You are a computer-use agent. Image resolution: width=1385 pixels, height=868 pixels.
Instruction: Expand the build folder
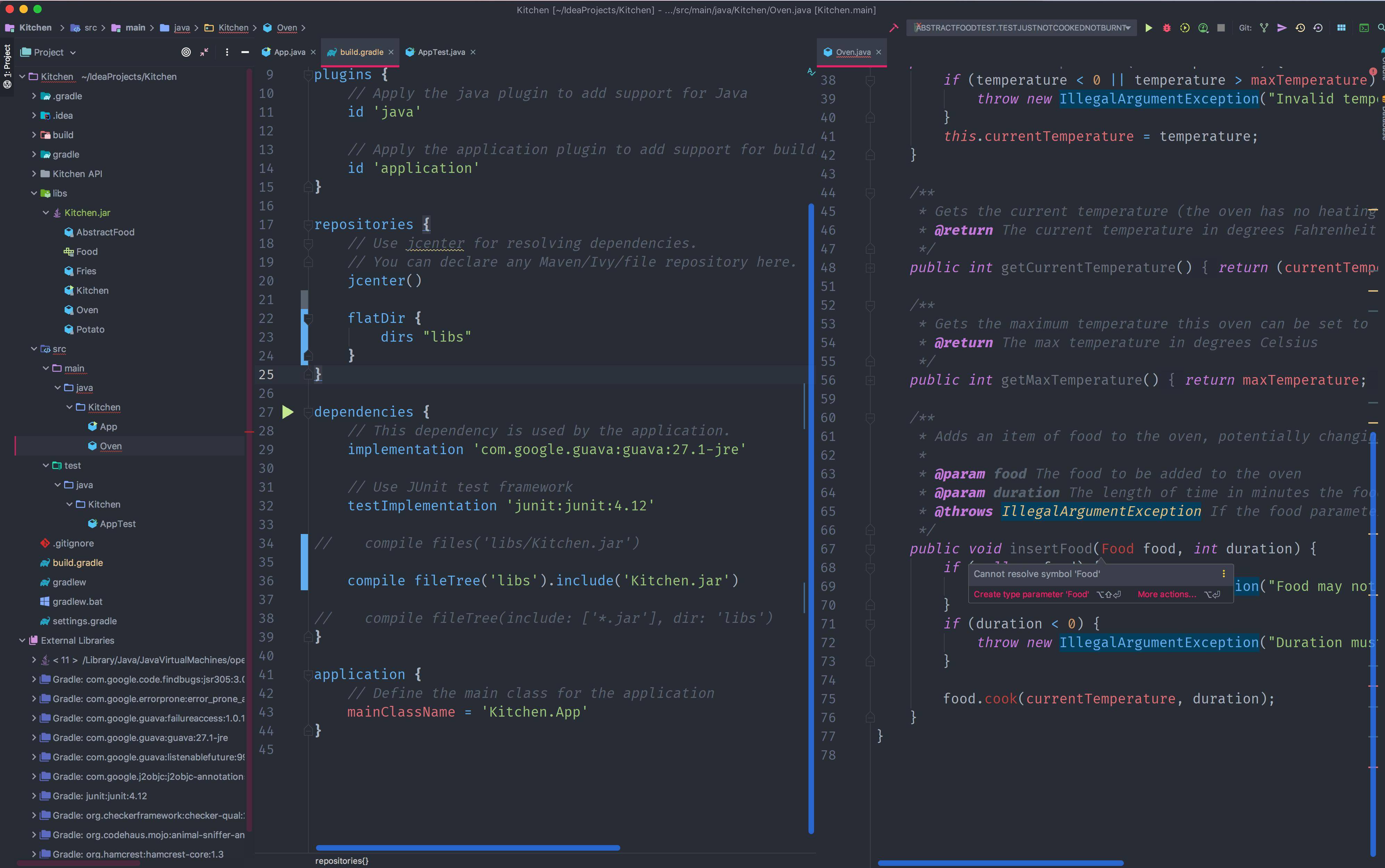click(33, 135)
